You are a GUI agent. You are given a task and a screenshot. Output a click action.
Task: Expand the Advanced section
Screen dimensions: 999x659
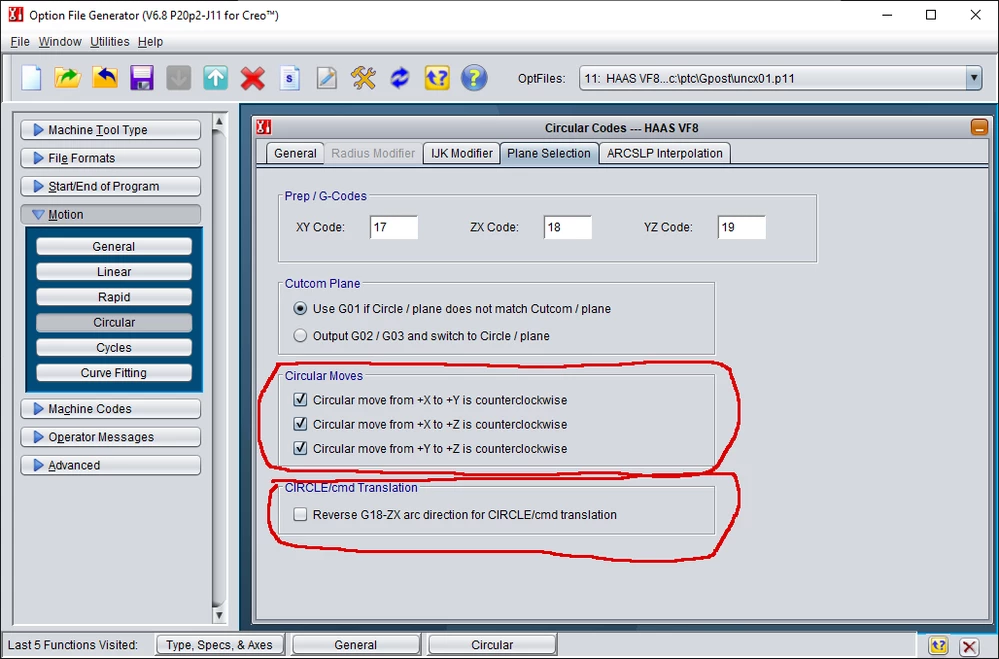110,465
